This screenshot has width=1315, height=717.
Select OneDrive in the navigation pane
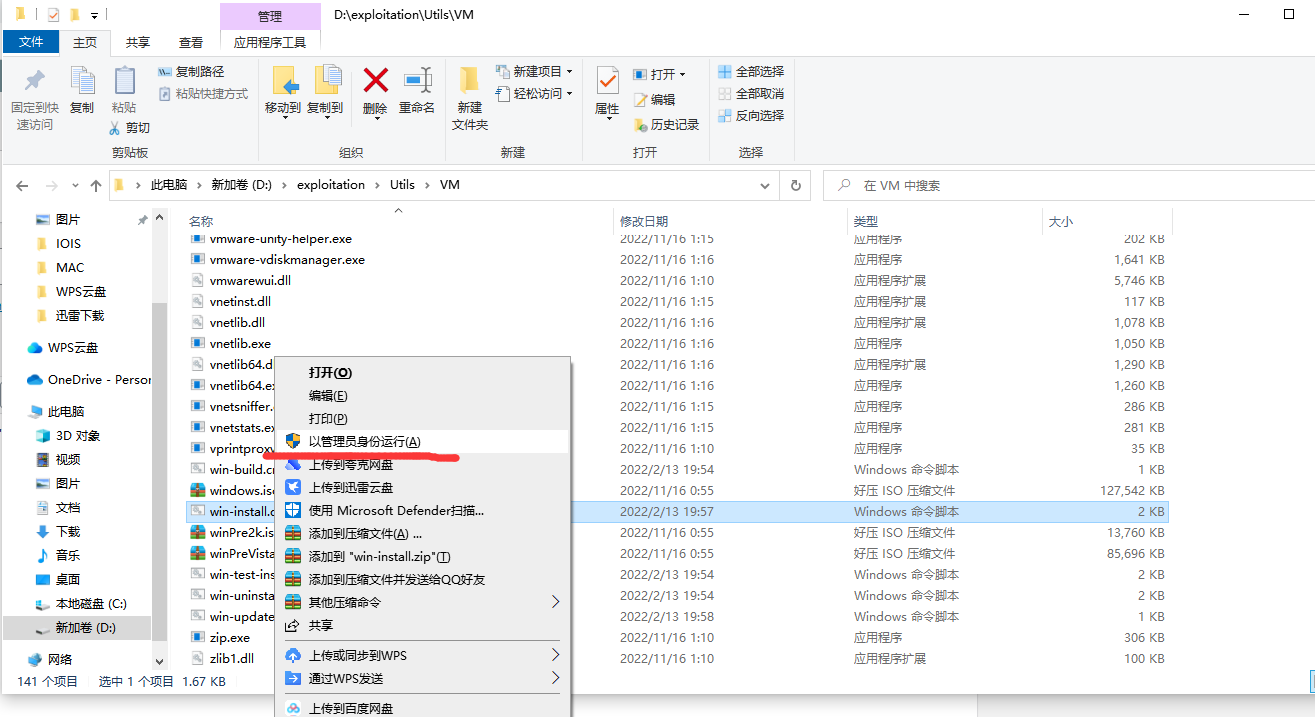pyautogui.click(x=88, y=379)
